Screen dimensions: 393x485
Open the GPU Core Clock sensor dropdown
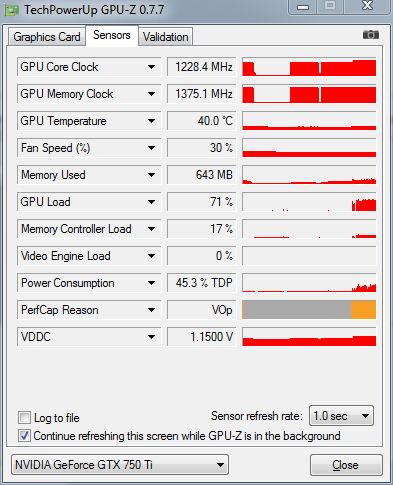pos(151,67)
